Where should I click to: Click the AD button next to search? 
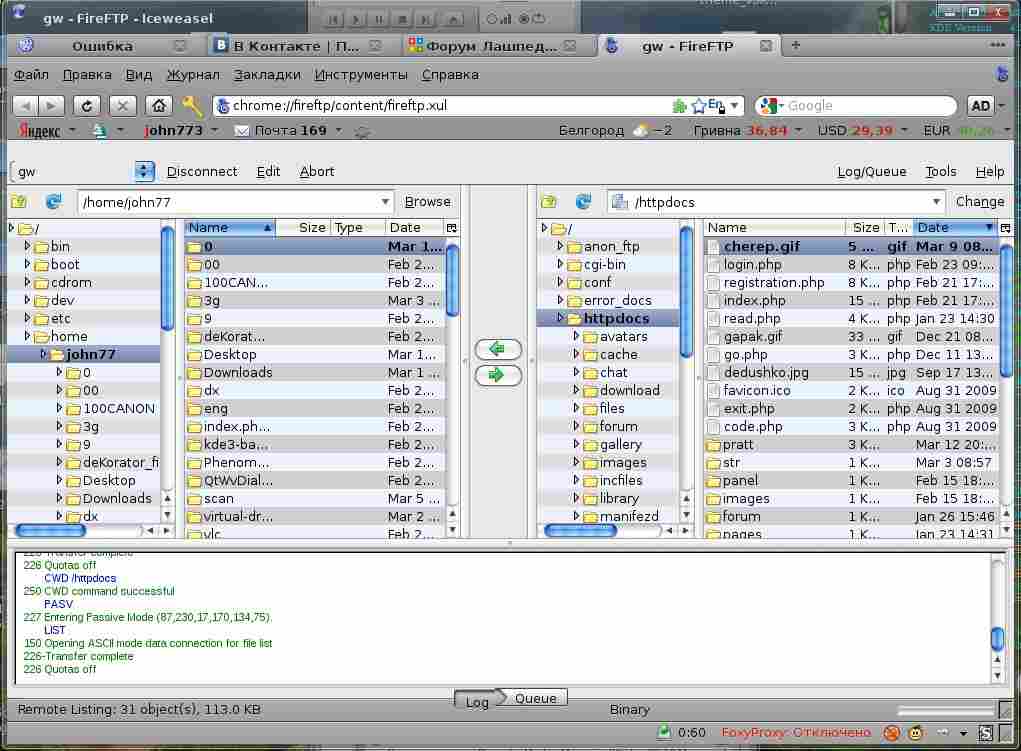point(981,106)
